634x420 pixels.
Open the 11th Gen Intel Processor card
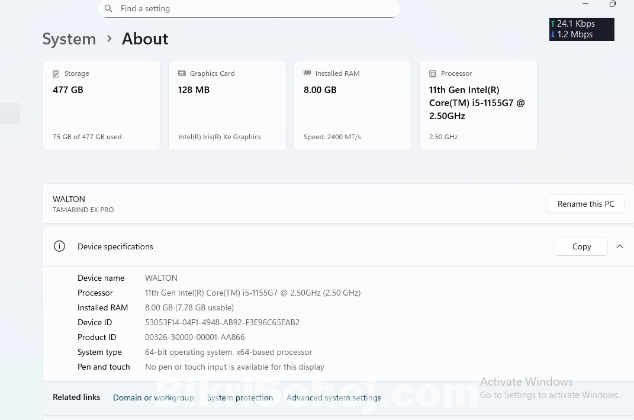pyautogui.click(x=478, y=106)
